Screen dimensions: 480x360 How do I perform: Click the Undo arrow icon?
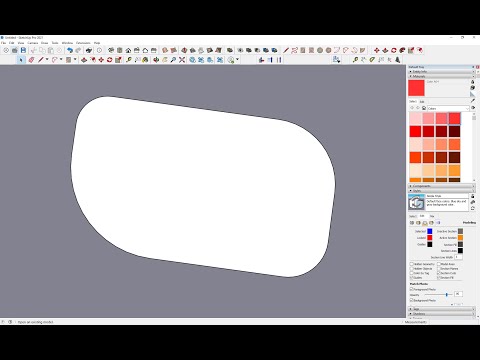click(x=70, y=50)
